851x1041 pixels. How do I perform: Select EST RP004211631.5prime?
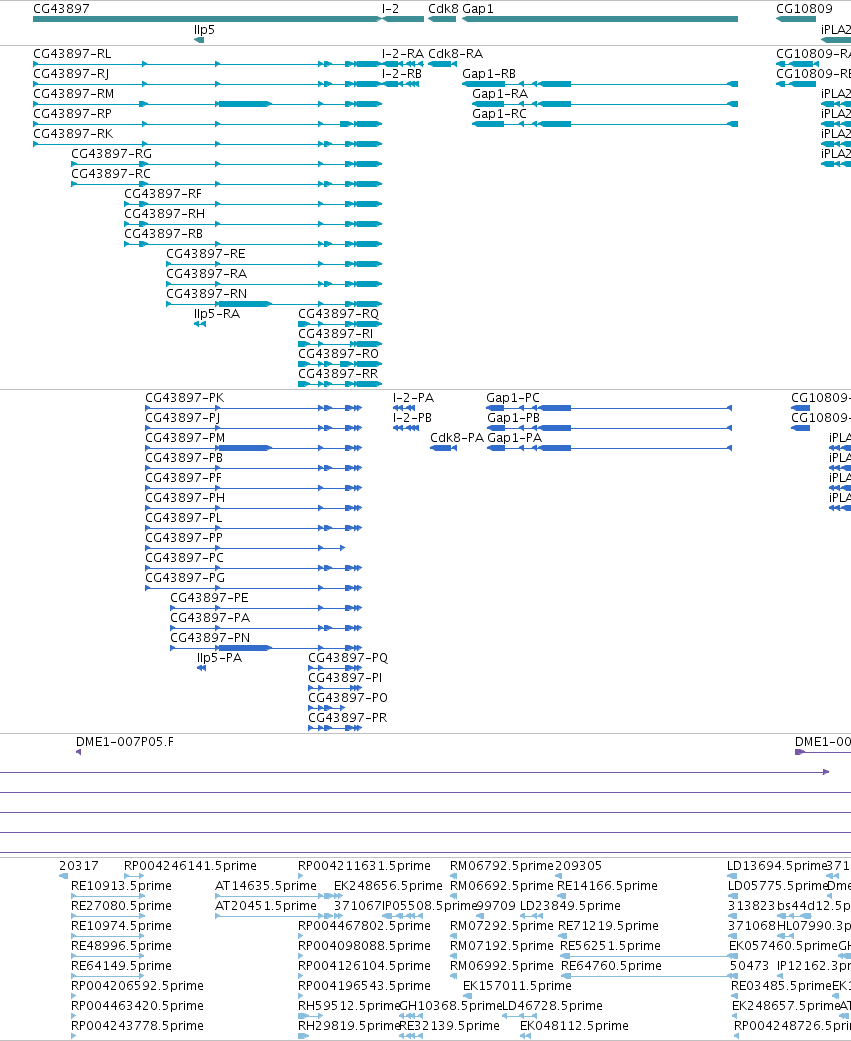301,876
